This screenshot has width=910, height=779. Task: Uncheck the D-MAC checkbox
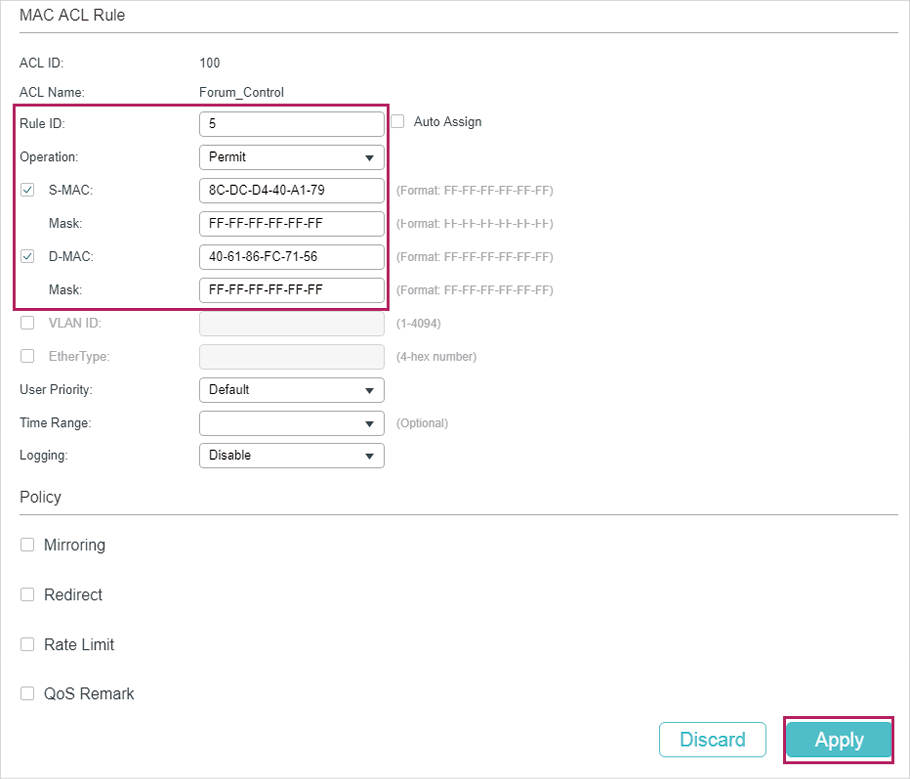tap(28, 257)
